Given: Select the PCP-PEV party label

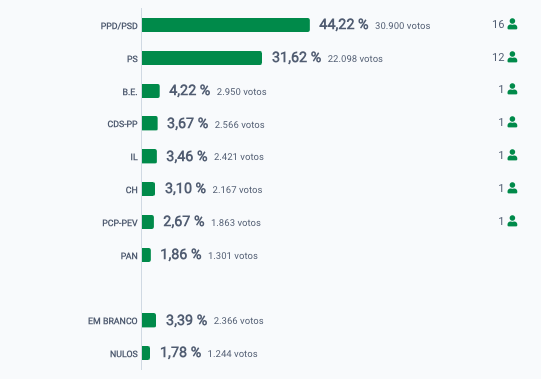Looking at the screenshot, I should click(x=120, y=223).
